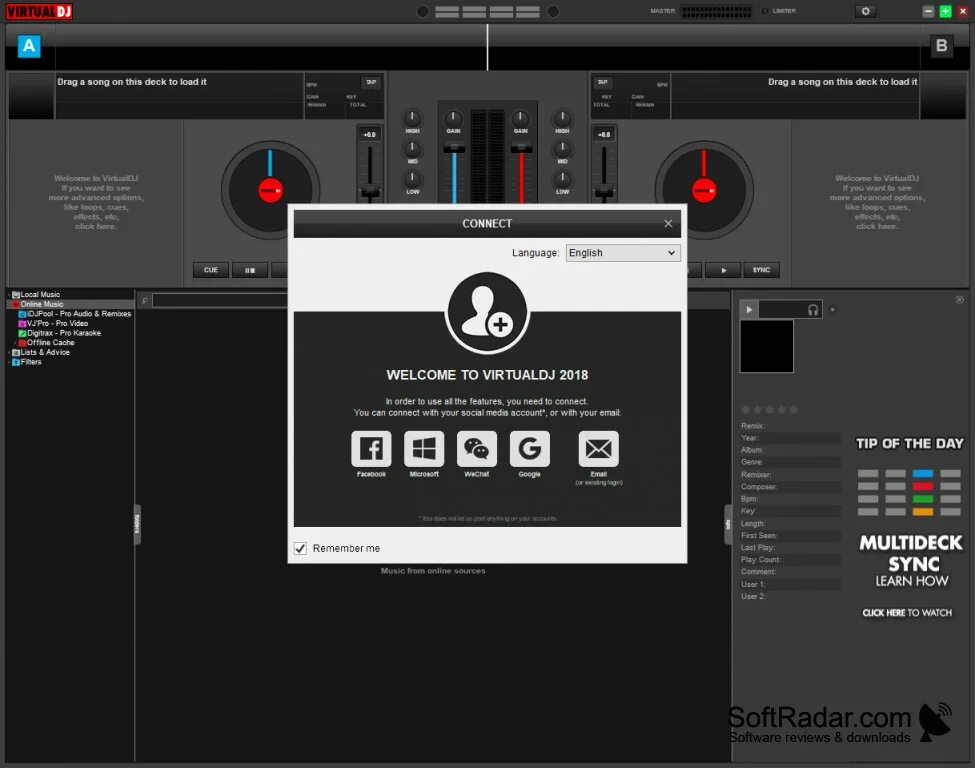
Task: Click the left LOW EQ knob
Action: click(412, 179)
